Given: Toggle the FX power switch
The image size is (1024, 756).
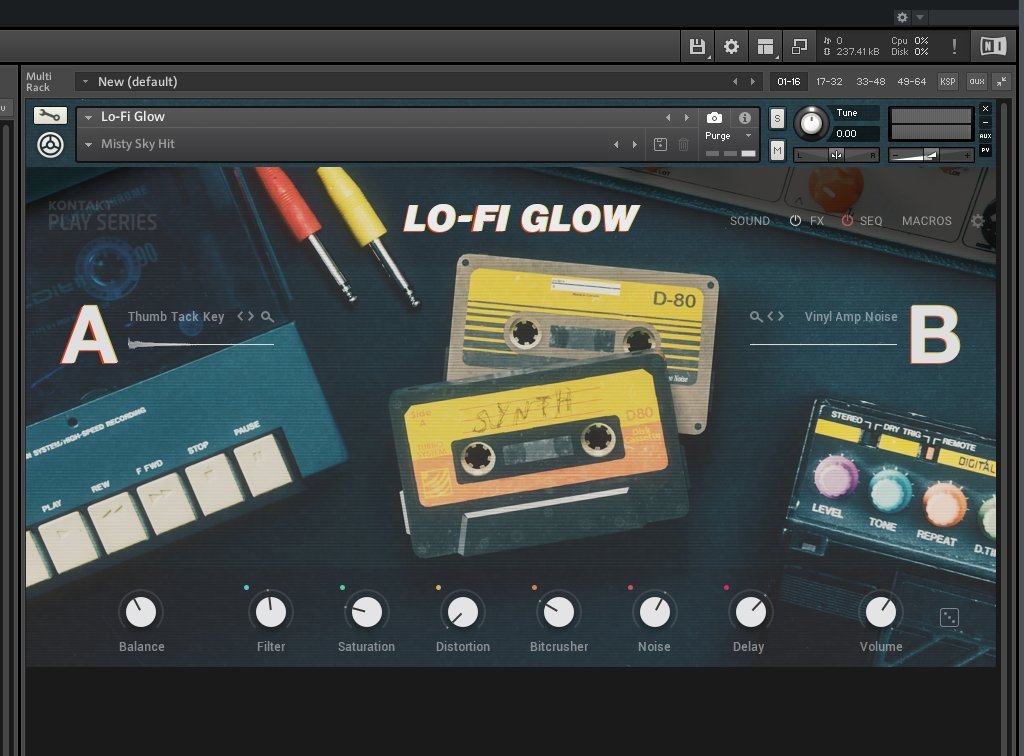Looking at the screenshot, I should coord(796,221).
